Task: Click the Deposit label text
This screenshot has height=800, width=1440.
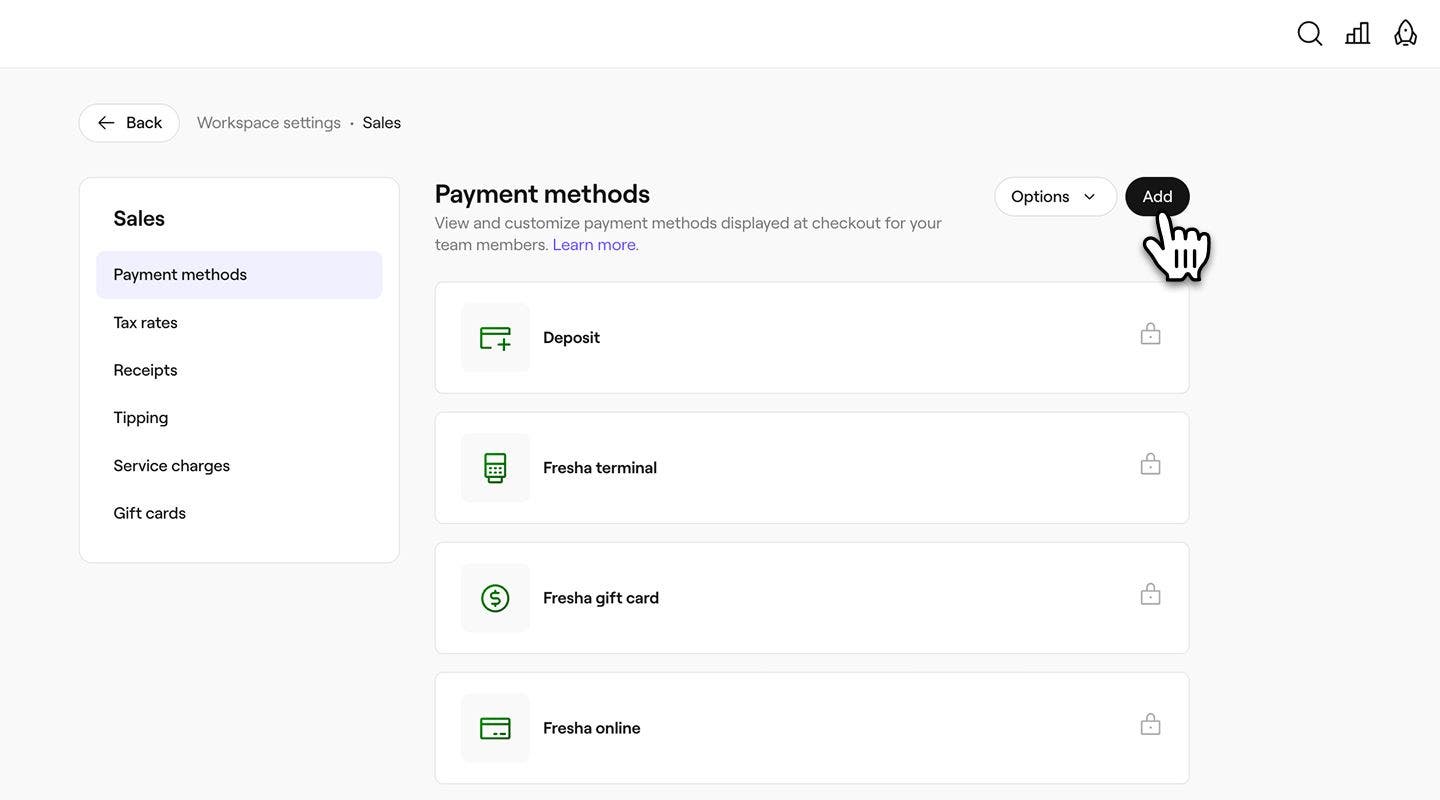Action: tap(571, 338)
